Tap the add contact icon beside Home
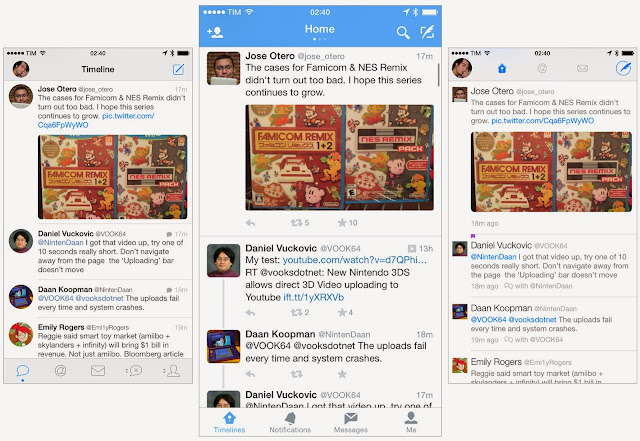 (x=215, y=32)
